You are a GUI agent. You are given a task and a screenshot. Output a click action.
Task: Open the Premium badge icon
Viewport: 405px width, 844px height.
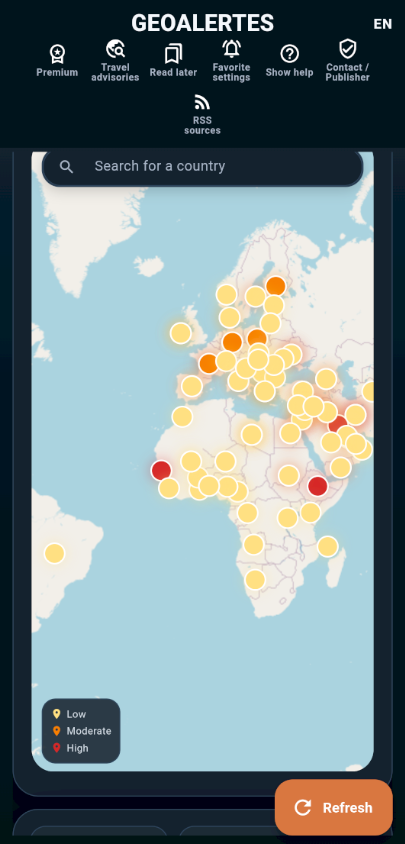[x=57, y=54]
